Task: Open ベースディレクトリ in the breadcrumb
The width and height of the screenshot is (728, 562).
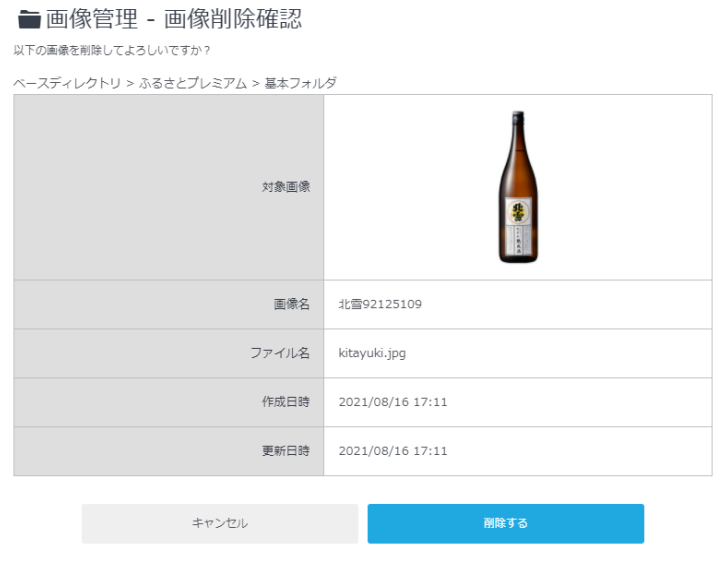Action: pyautogui.click(x=66, y=83)
